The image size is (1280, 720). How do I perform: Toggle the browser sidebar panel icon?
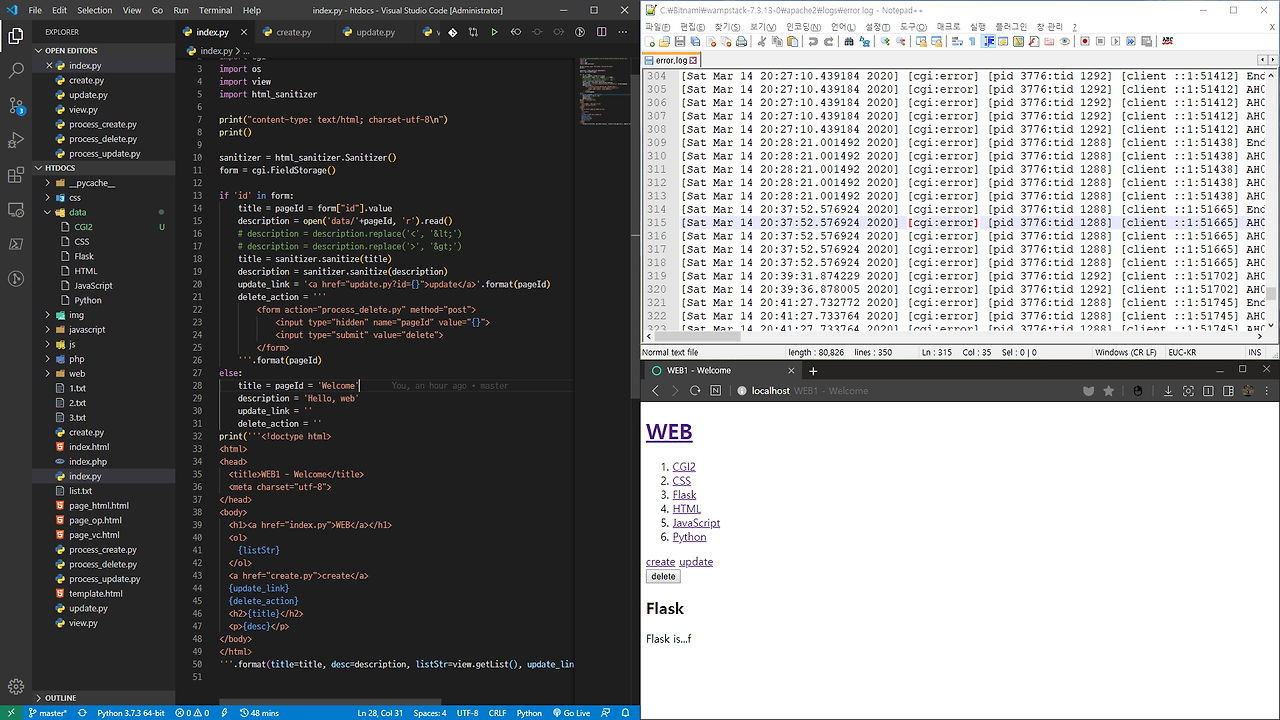click(x=1228, y=391)
